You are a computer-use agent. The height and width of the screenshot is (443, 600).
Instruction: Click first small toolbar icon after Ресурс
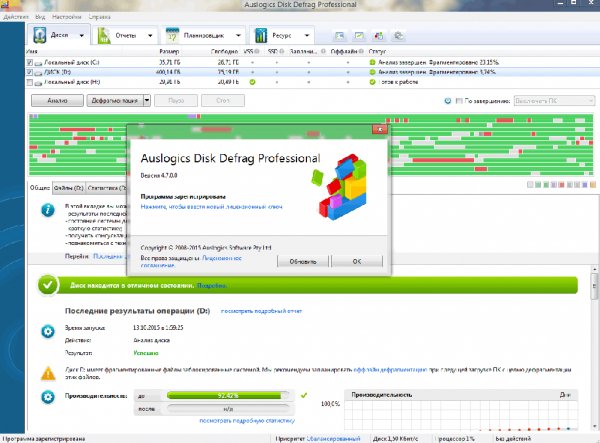pos(339,36)
